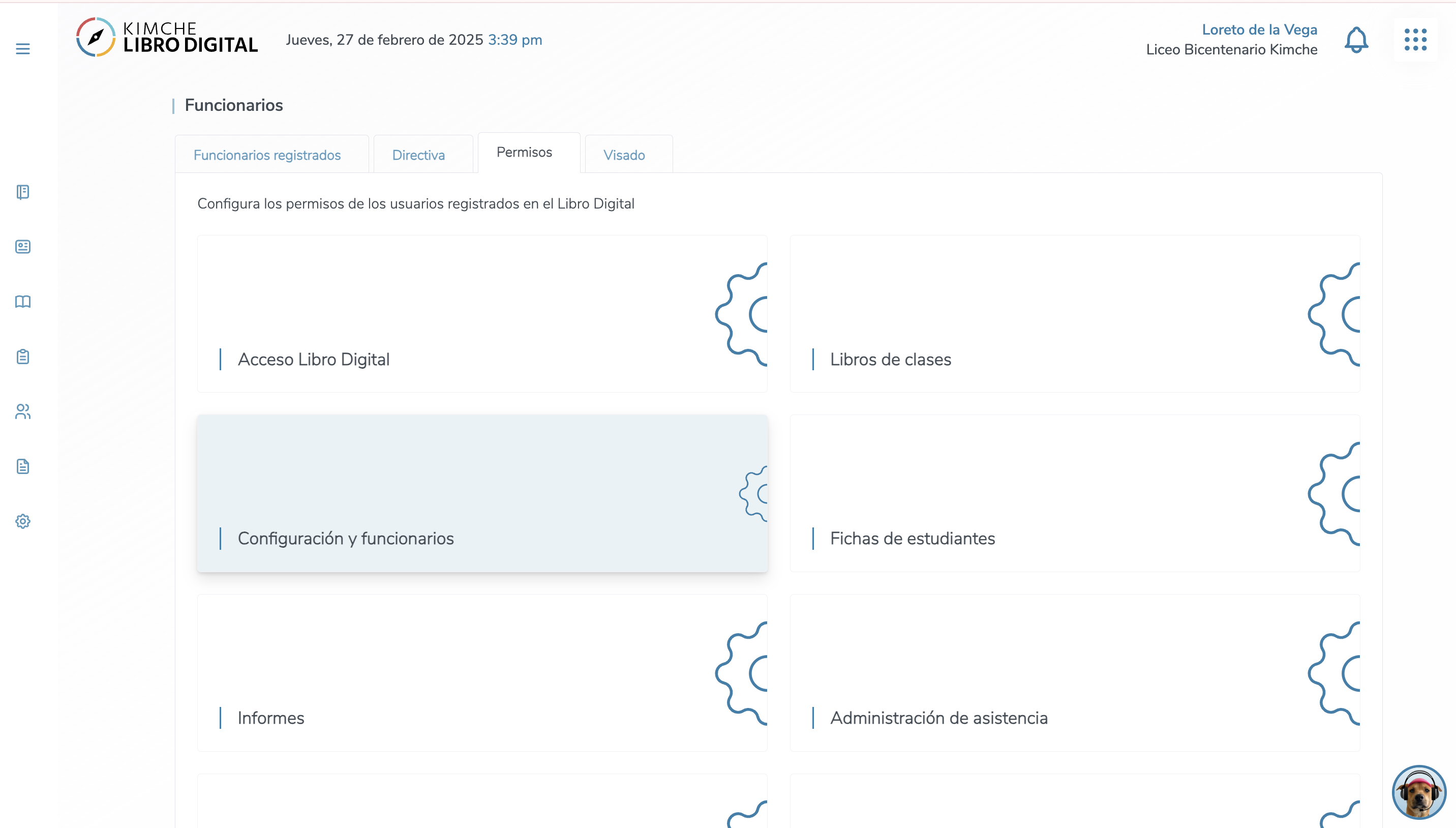
Task: Open Acceso Libro Digital permissions card
Action: point(482,314)
